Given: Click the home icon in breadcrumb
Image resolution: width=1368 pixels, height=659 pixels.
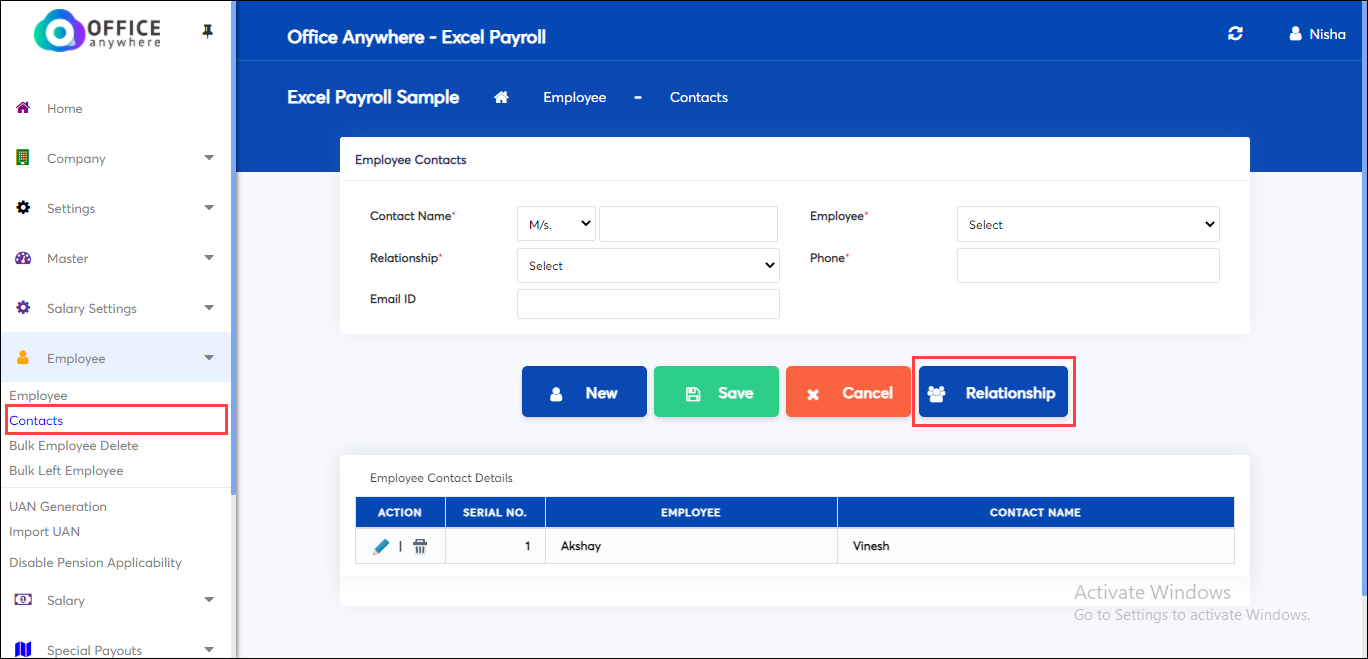Looking at the screenshot, I should point(502,97).
